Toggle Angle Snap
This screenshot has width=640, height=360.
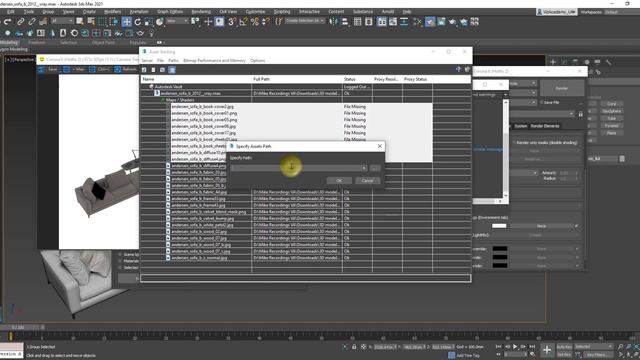click(243, 22)
